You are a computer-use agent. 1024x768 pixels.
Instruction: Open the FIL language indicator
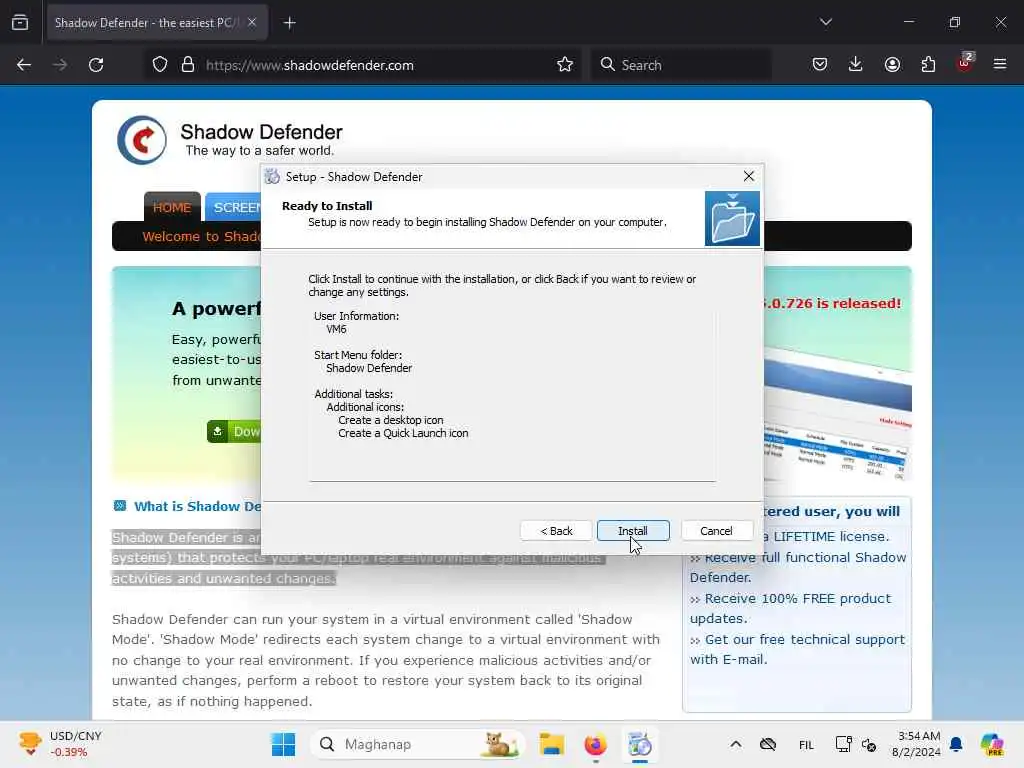pyautogui.click(x=807, y=744)
